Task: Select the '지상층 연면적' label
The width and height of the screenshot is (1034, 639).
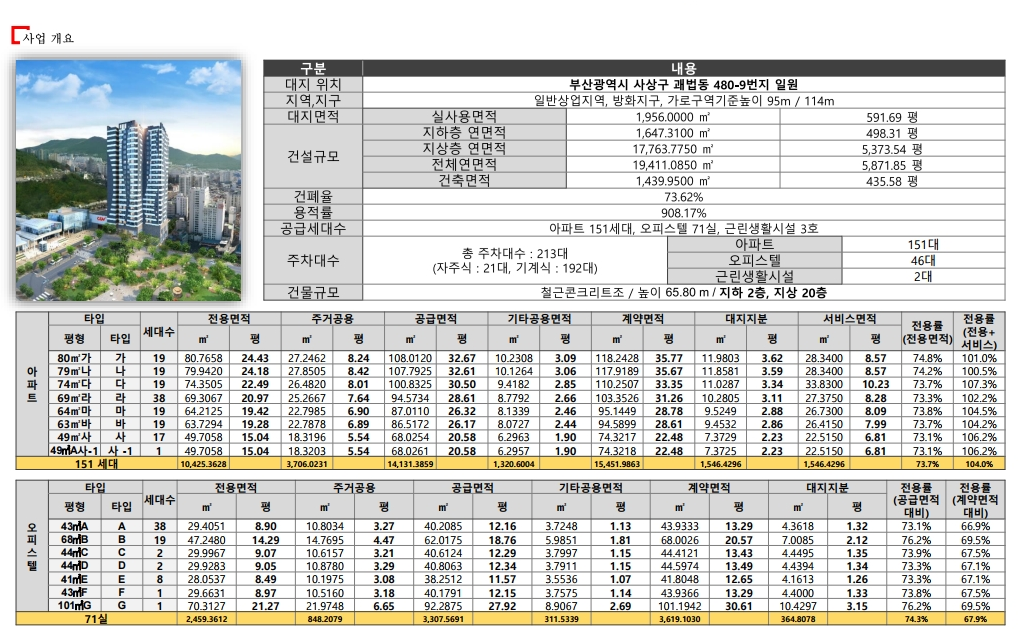Action: point(464,148)
